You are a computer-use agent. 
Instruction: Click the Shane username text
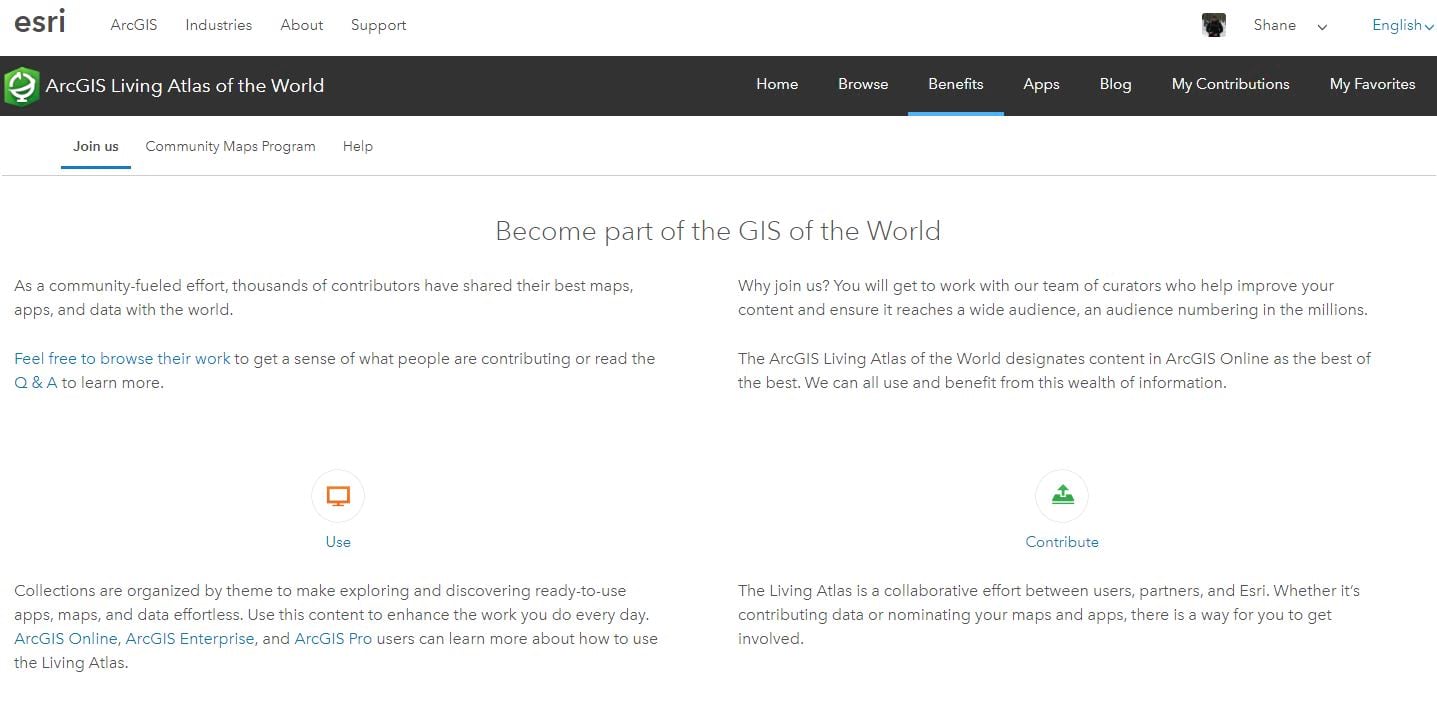click(x=1274, y=25)
